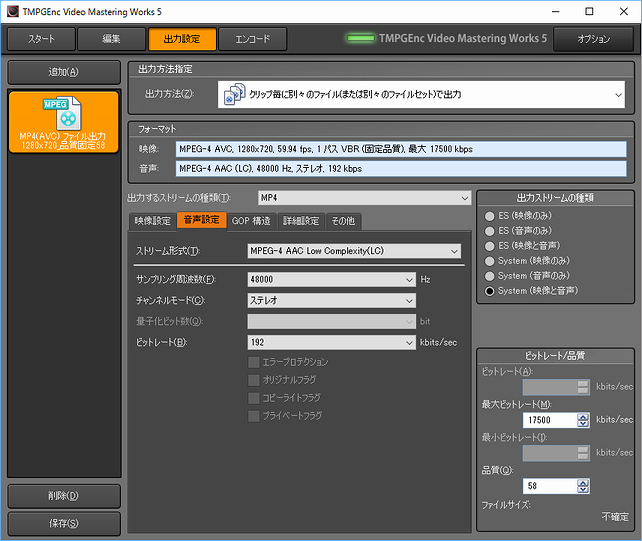Click the 映像 format summary field
This screenshot has height=541, width=642.
click(x=401, y=149)
